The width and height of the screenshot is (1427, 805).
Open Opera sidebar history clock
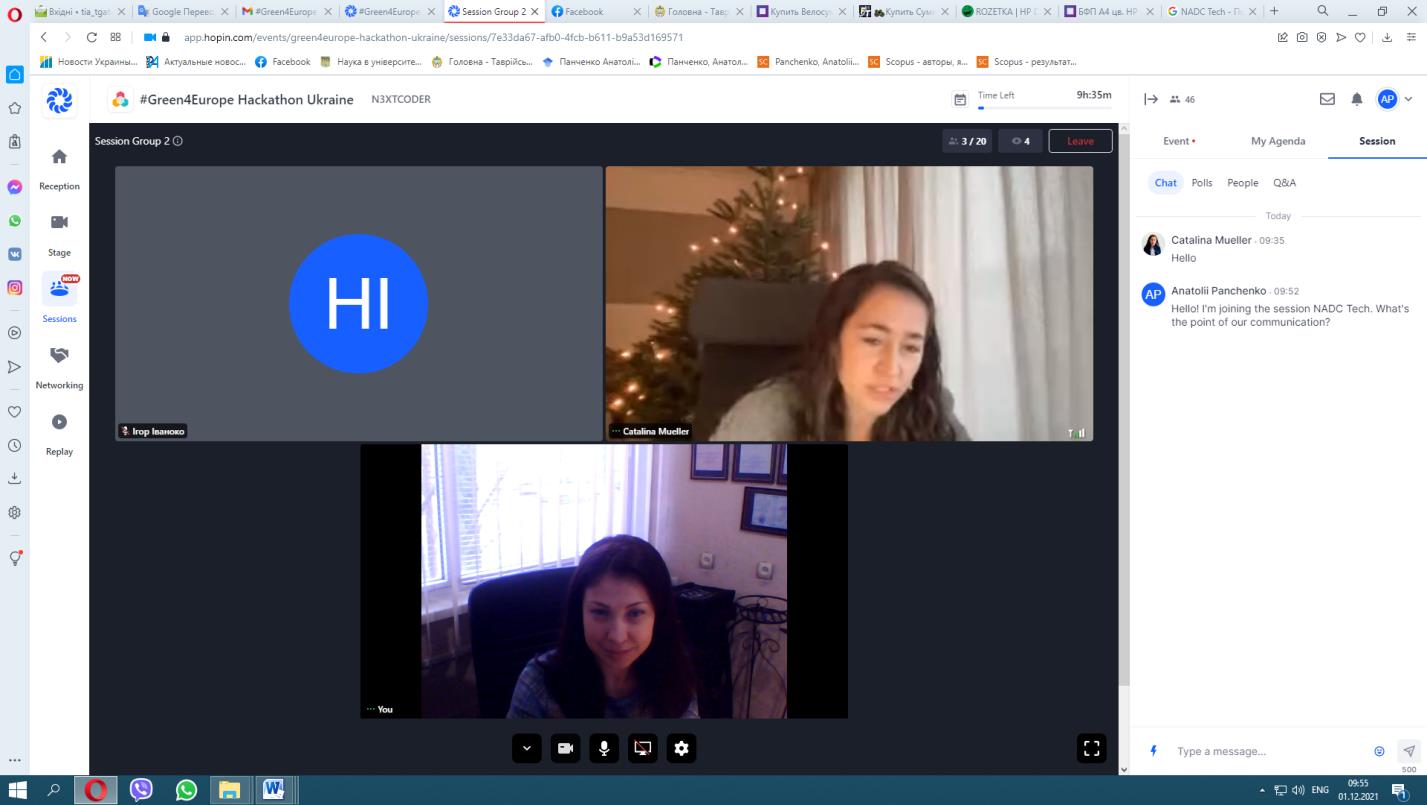click(14, 445)
